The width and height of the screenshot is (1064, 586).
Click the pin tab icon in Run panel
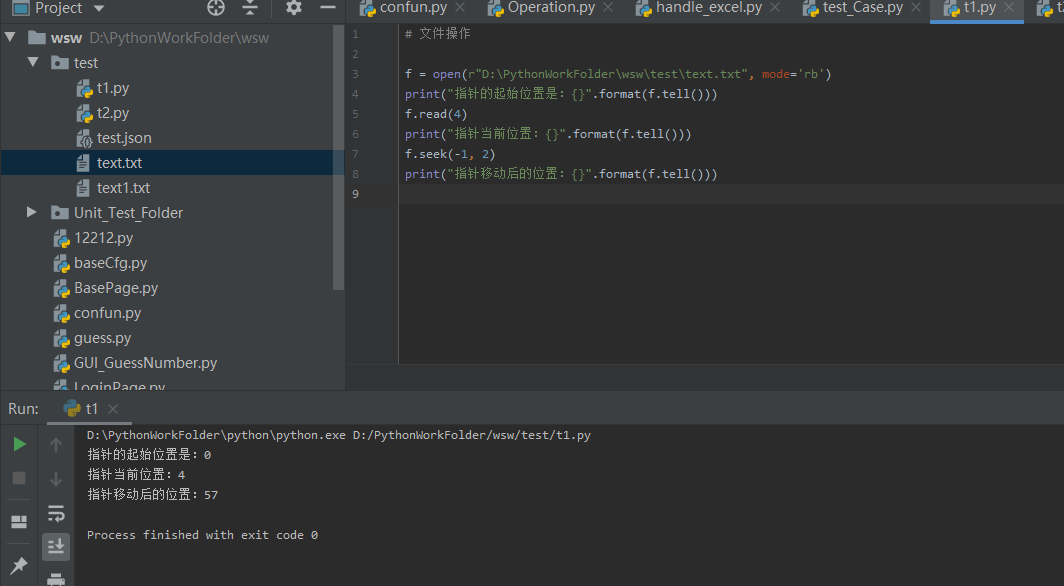[19, 564]
